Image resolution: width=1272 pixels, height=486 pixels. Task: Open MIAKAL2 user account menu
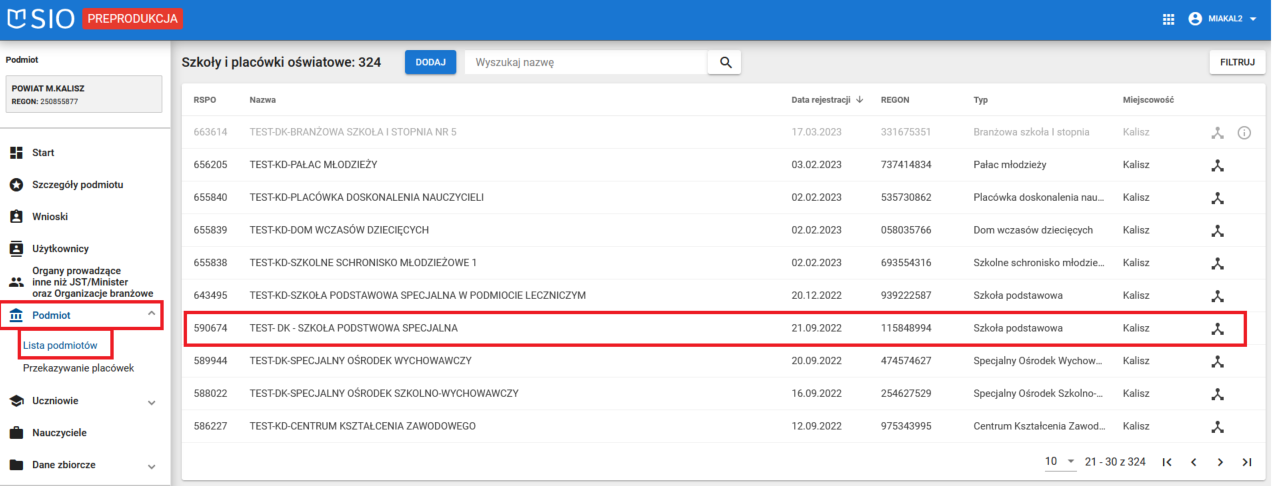click(x=1222, y=19)
